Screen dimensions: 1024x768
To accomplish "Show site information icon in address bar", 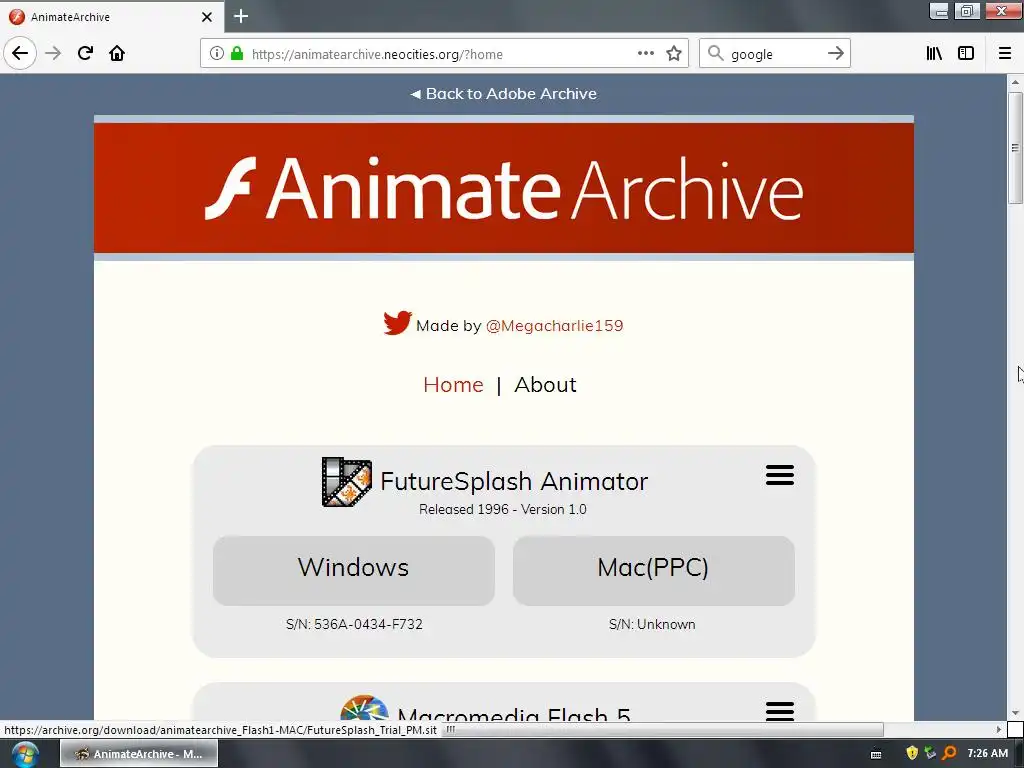I will (217, 54).
